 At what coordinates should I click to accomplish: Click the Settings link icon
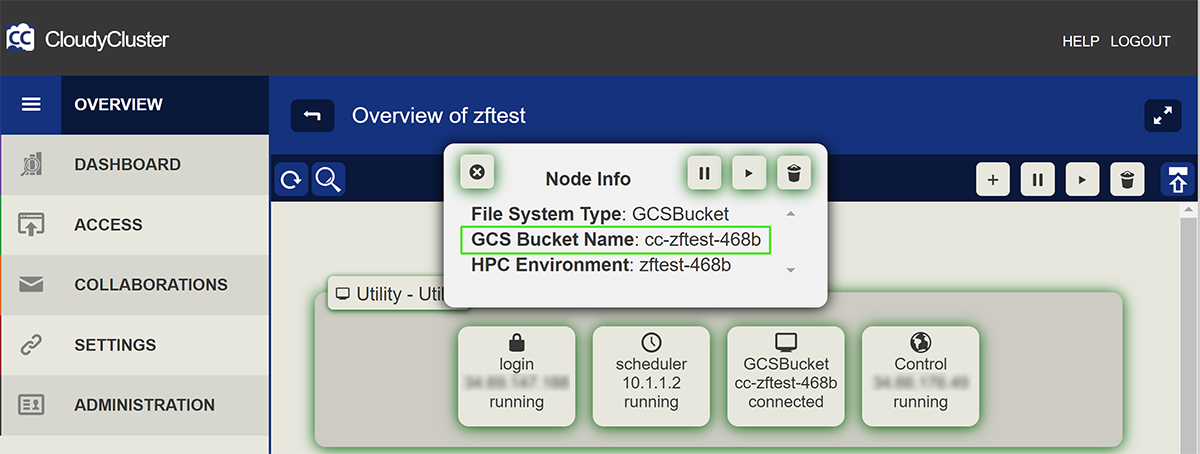point(31,345)
